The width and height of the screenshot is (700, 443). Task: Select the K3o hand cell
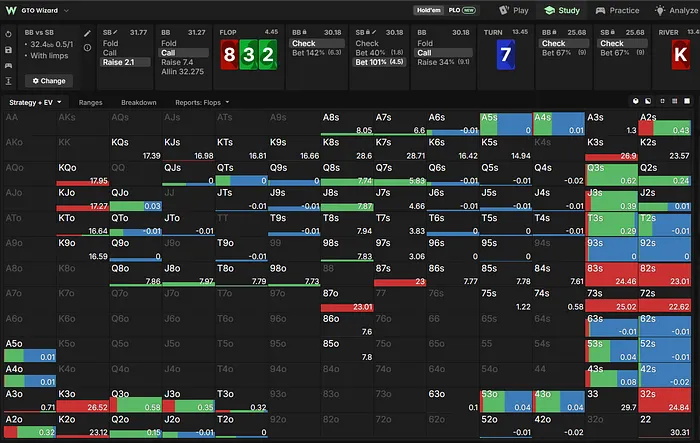[x=83, y=401]
